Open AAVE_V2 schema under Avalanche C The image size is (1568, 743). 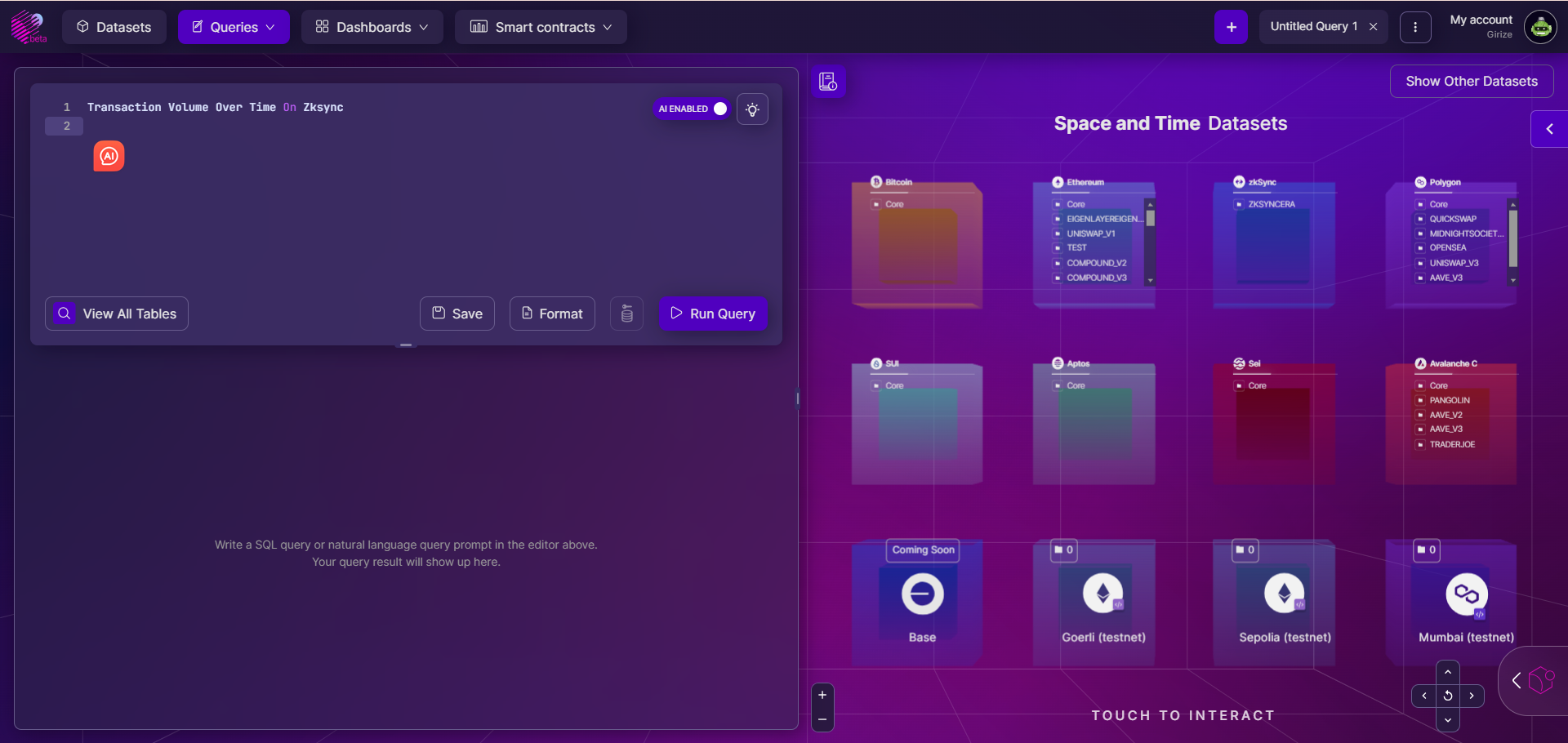click(1440, 415)
